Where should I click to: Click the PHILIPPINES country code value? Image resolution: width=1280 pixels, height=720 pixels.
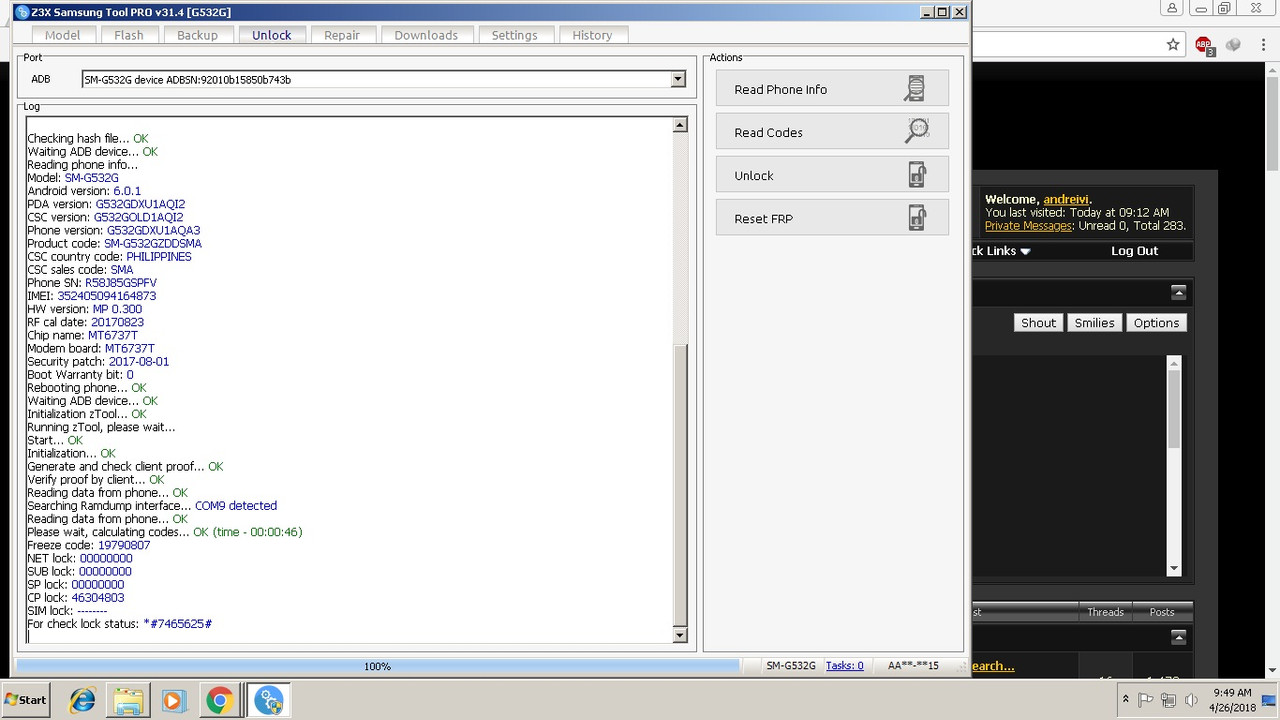coord(159,257)
